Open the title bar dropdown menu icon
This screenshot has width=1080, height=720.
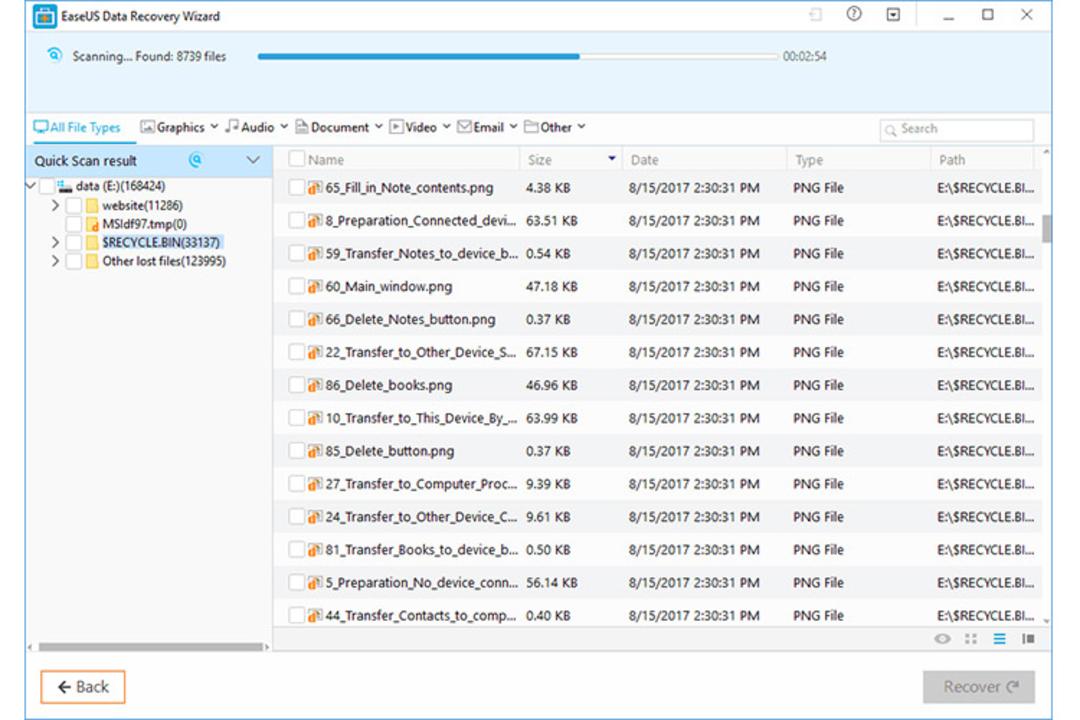click(893, 14)
